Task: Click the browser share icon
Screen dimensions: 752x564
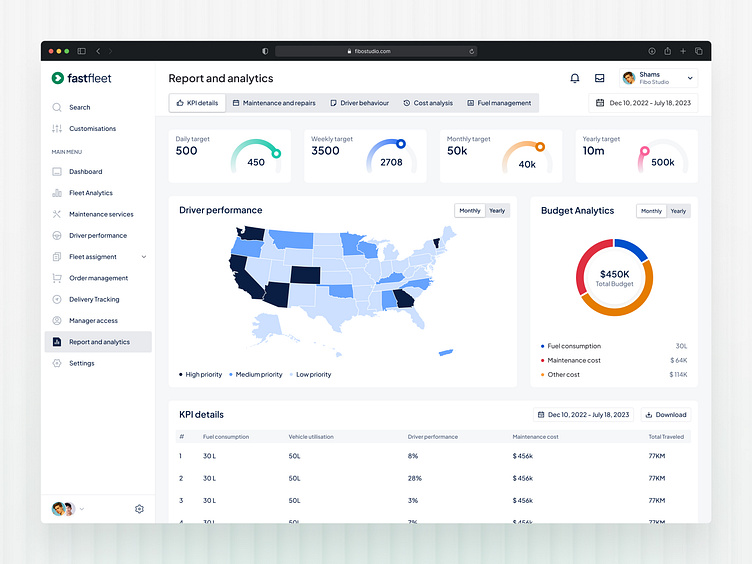Action: tap(667, 51)
